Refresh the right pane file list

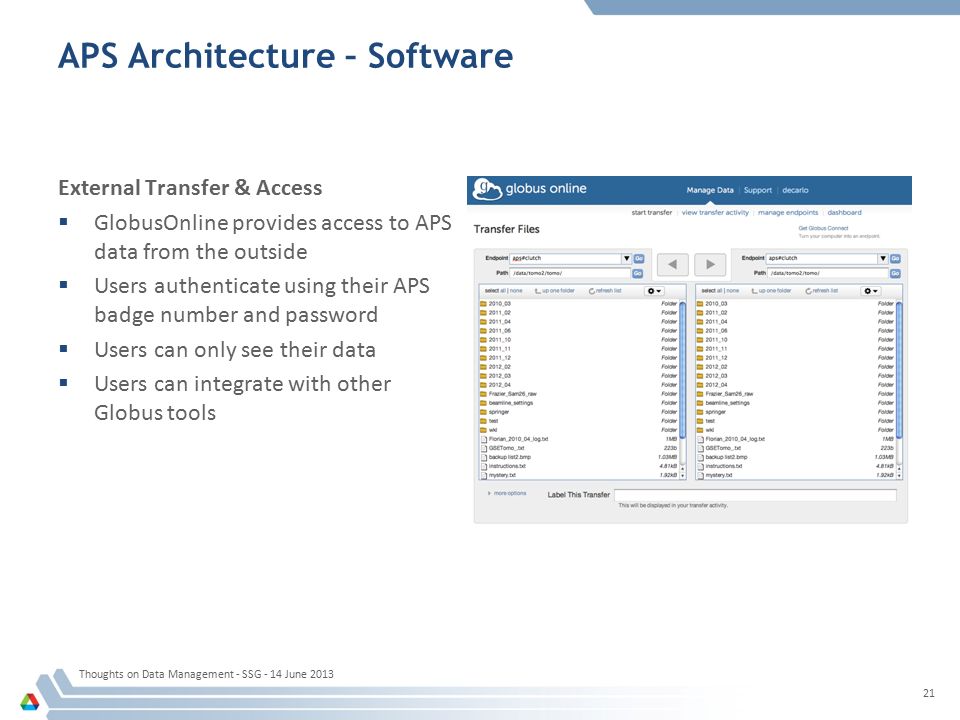pyautogui.click(x=822, y=291)
